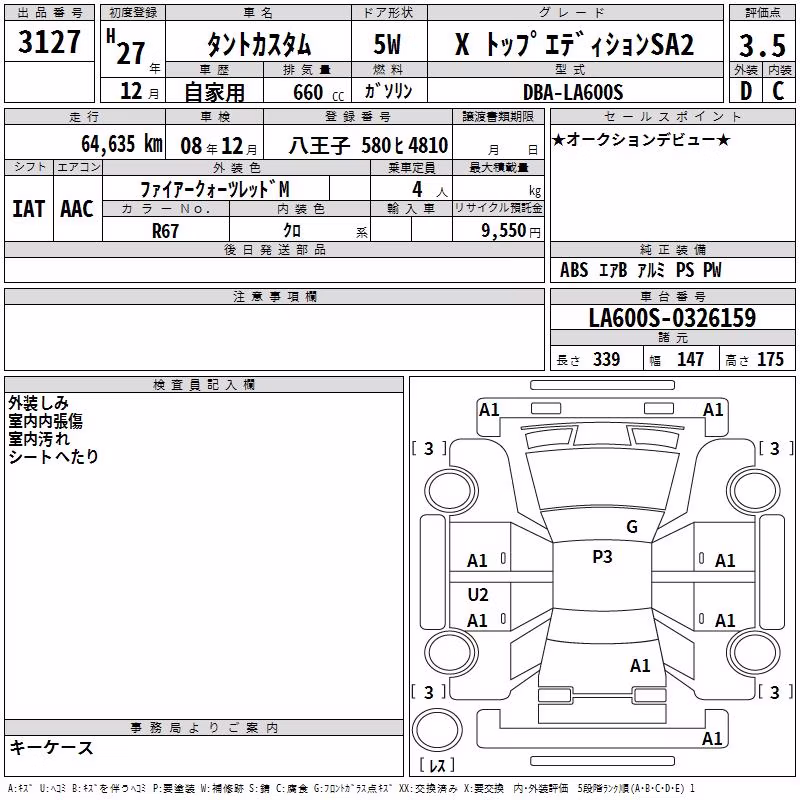800x800 pixels.
Task: Select shift type IAT
Action: [28, 209]
